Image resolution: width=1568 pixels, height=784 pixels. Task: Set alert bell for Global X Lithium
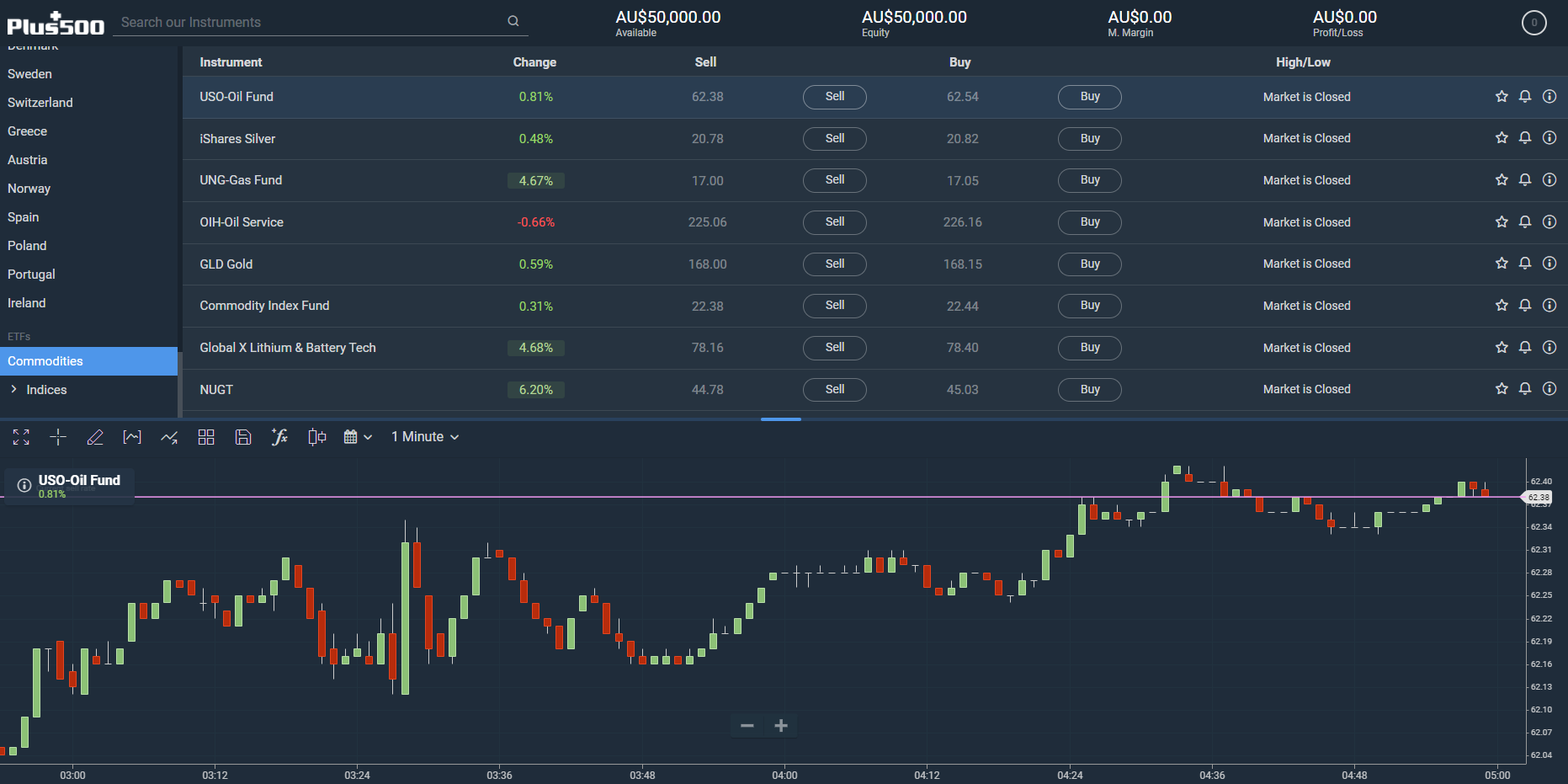[1525, 348]
